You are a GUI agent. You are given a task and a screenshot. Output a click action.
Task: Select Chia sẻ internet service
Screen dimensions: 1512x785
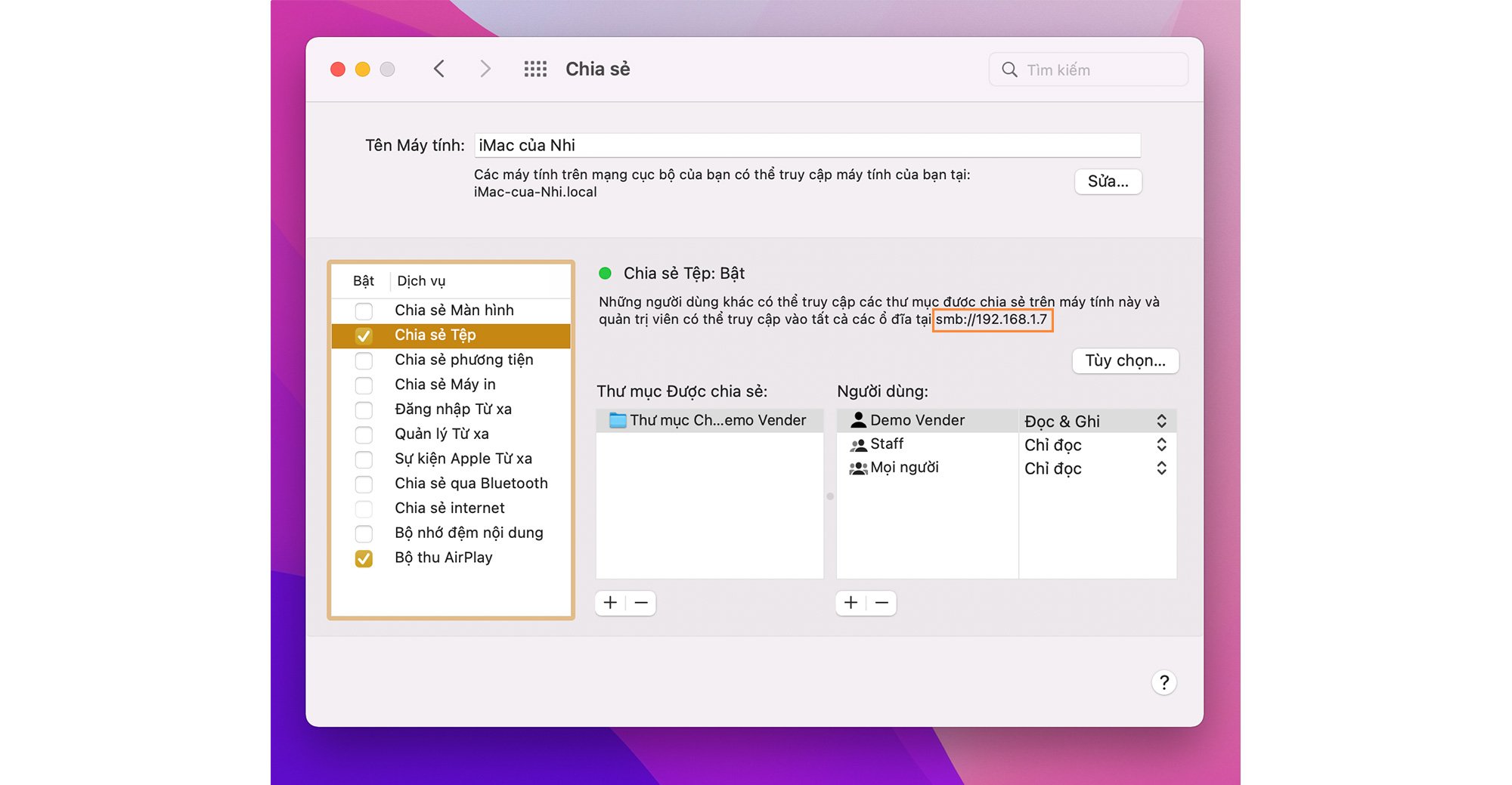[x=451, y=508]
